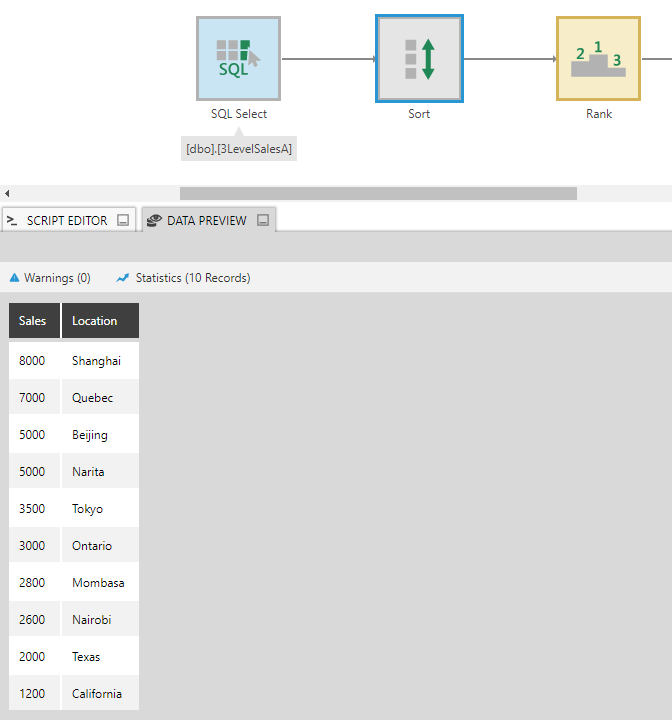672x720 pixels.
Task: Click the [dbo].[3LevelSalesA] table label
Action: (239, 149)
